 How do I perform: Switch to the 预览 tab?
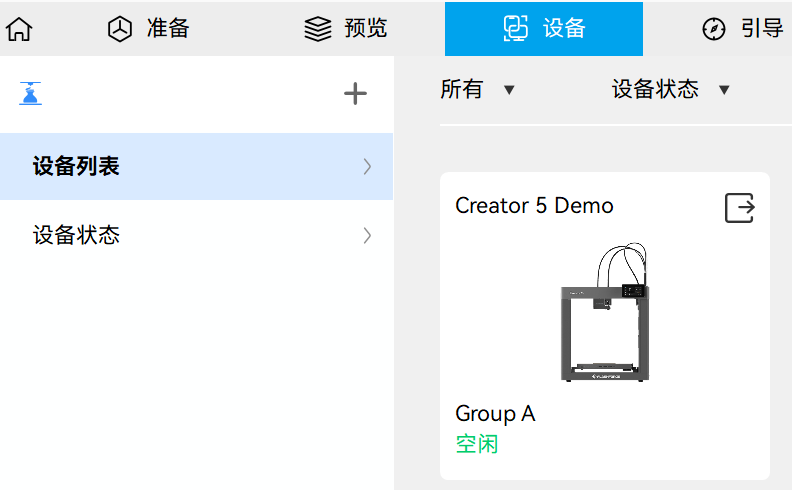point(345,28)
